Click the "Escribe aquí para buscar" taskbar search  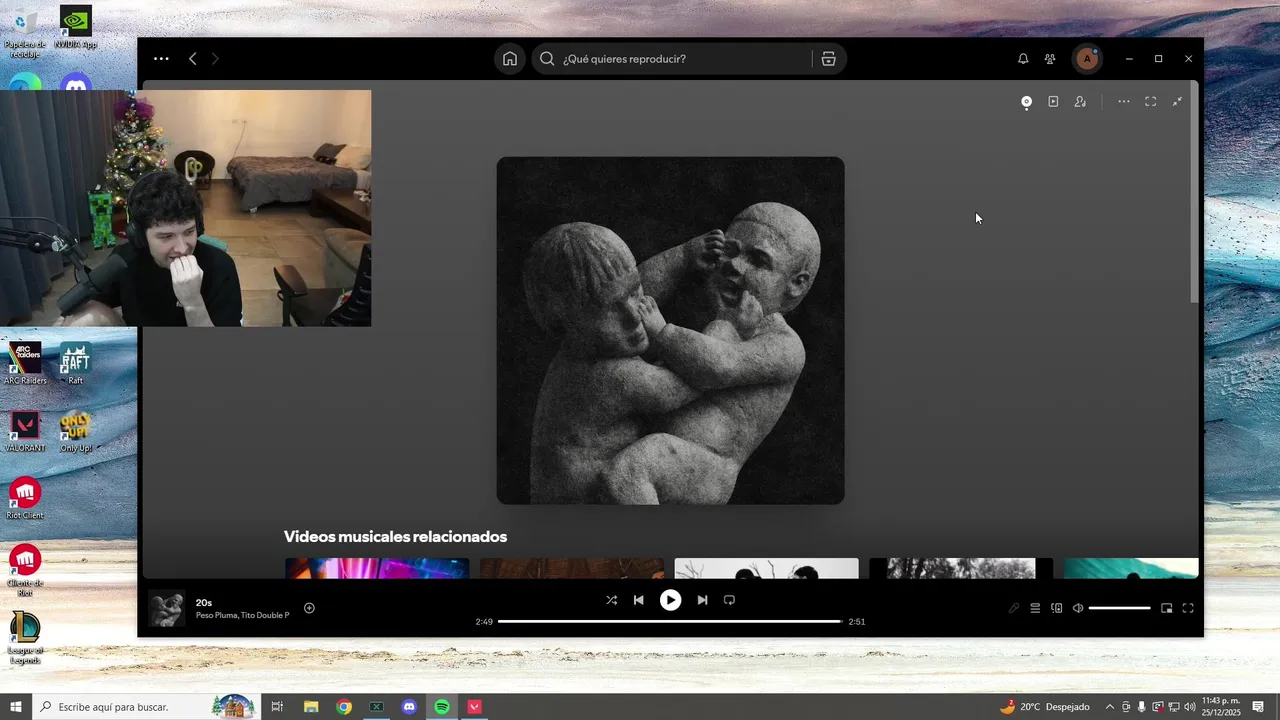point(147,707)
